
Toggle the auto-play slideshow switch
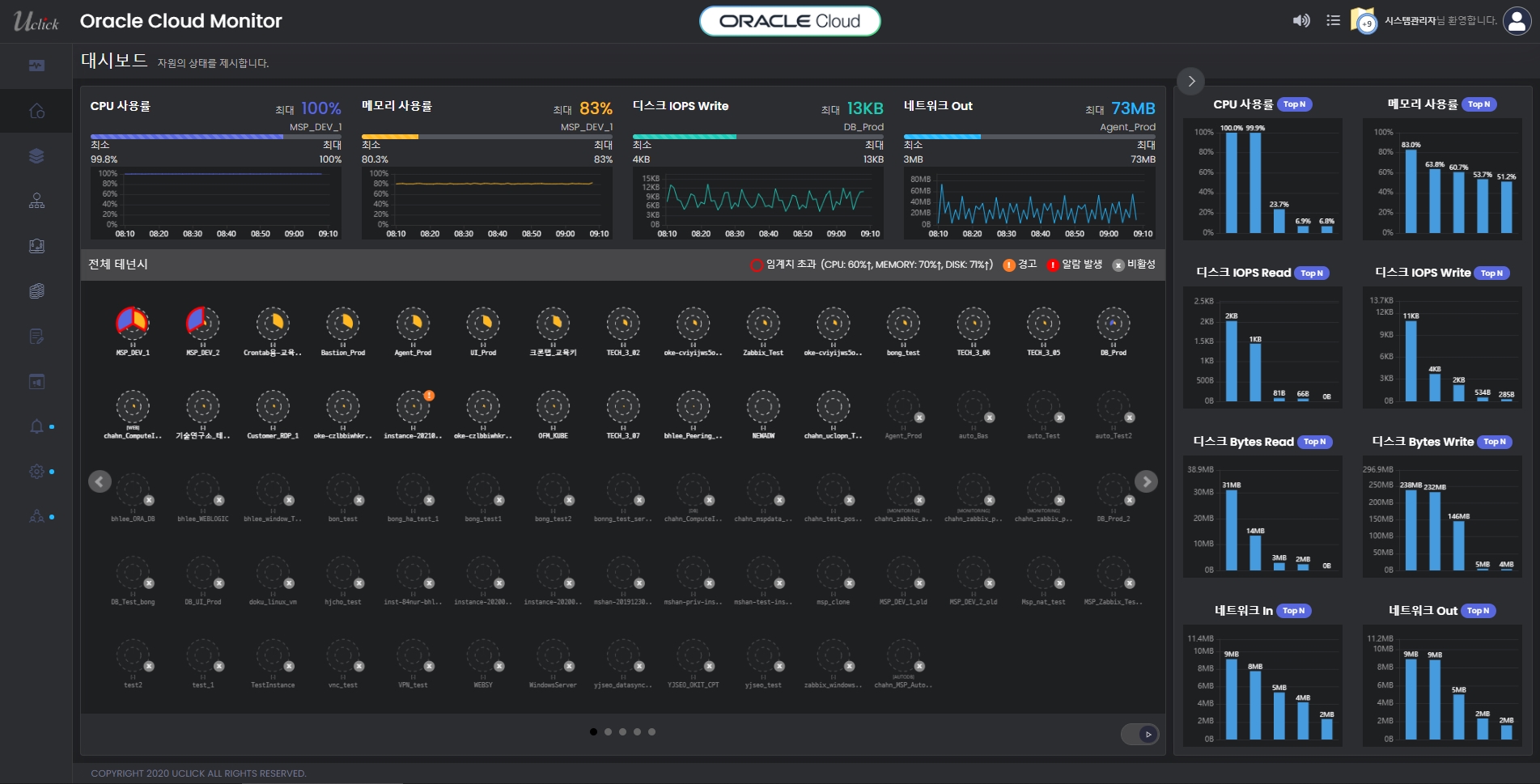tap(1139, 735)
